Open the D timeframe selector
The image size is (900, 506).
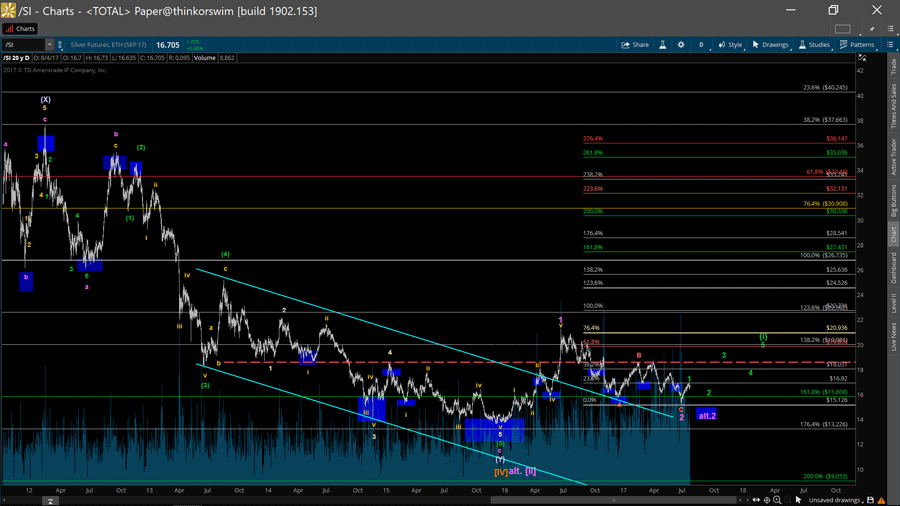point(701,45)
